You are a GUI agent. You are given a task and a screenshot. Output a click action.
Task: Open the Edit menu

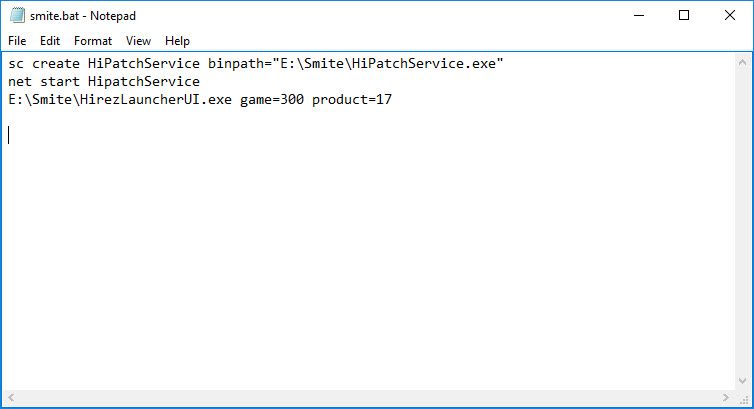pos(50,41)
